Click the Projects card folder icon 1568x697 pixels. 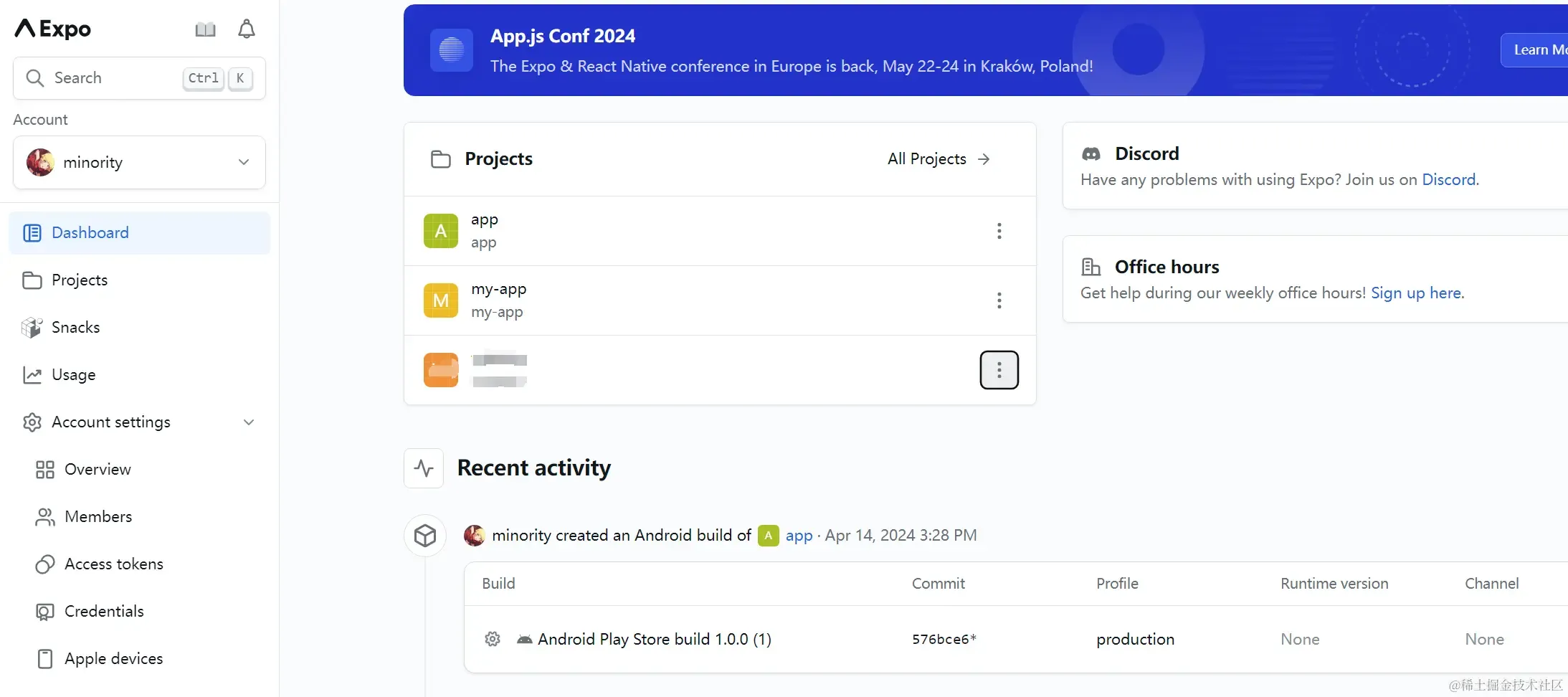441,159
